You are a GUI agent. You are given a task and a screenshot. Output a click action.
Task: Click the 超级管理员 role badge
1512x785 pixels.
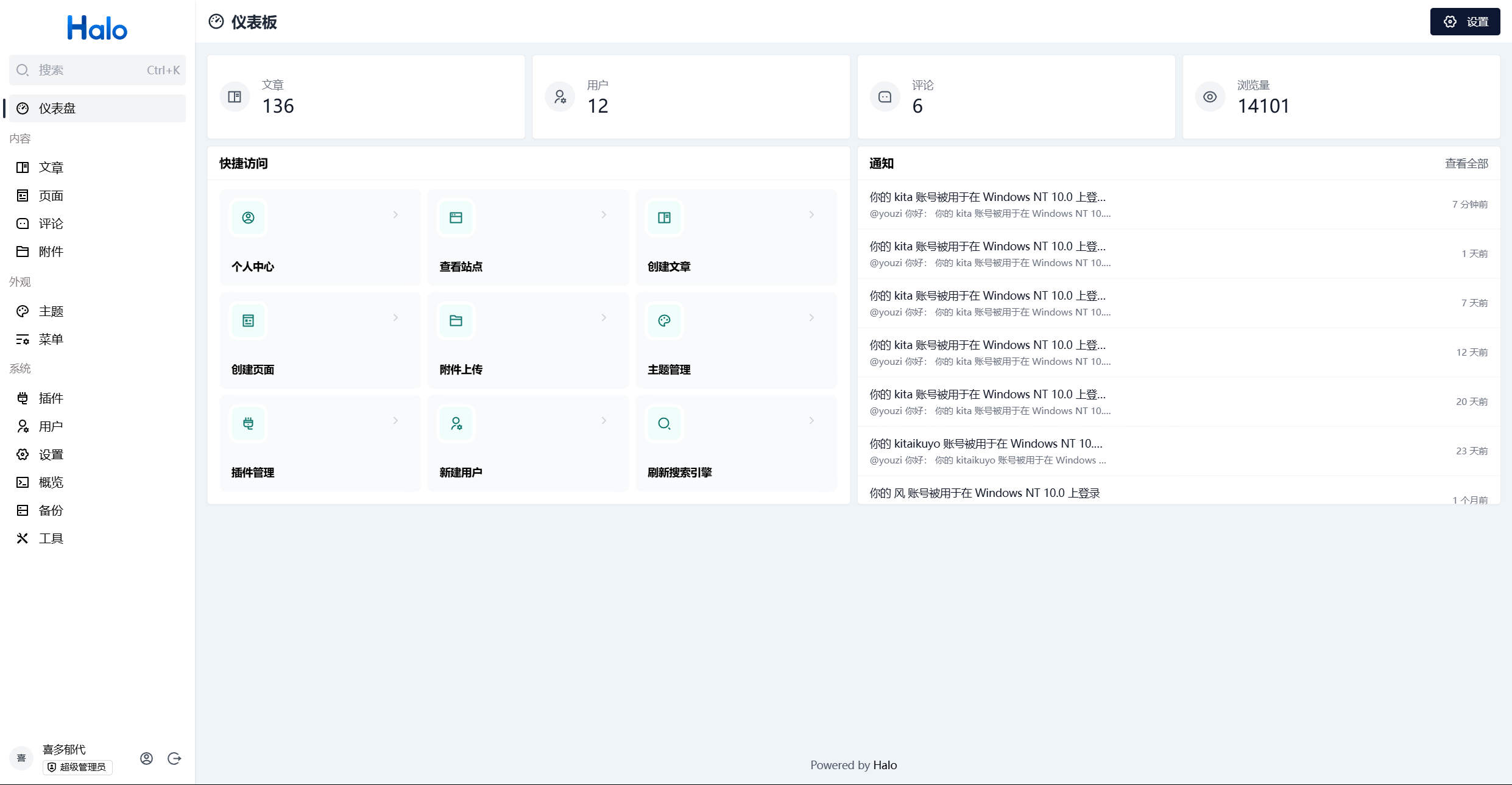point(77,767)
